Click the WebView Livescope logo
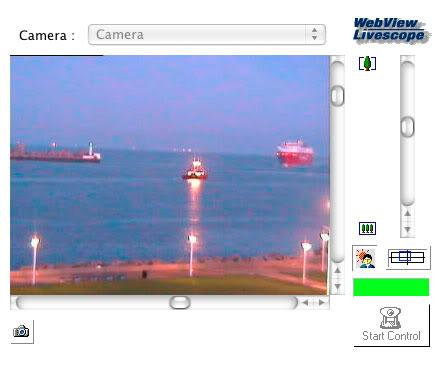This screenshot has height=367, width=446. coord(391,30)
